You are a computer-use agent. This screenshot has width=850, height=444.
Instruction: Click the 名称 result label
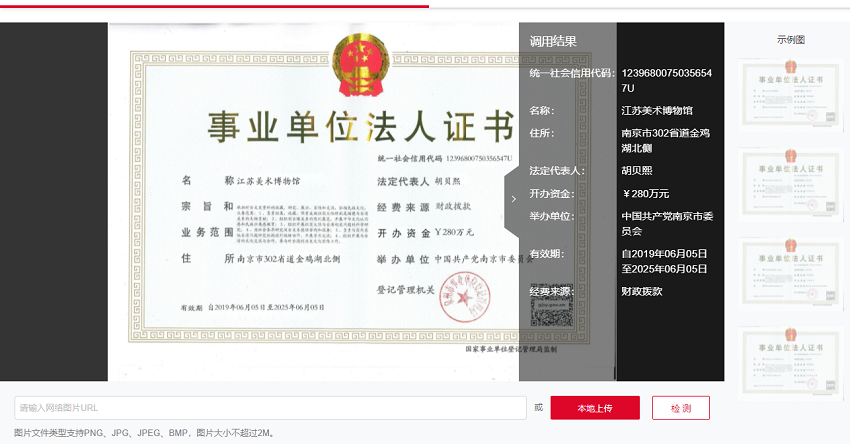tap(542, 111)
